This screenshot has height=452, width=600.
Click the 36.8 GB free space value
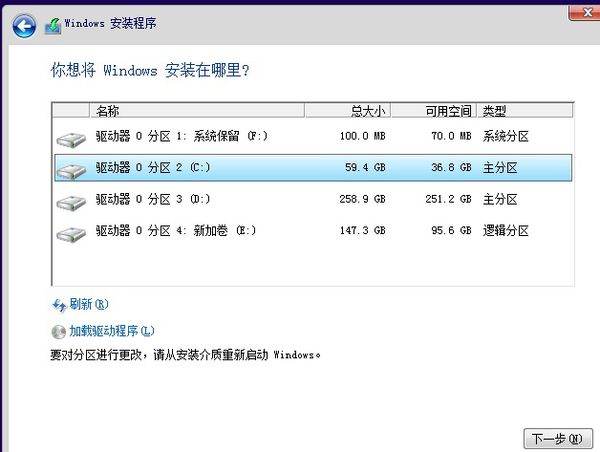[x=451, y=168]
